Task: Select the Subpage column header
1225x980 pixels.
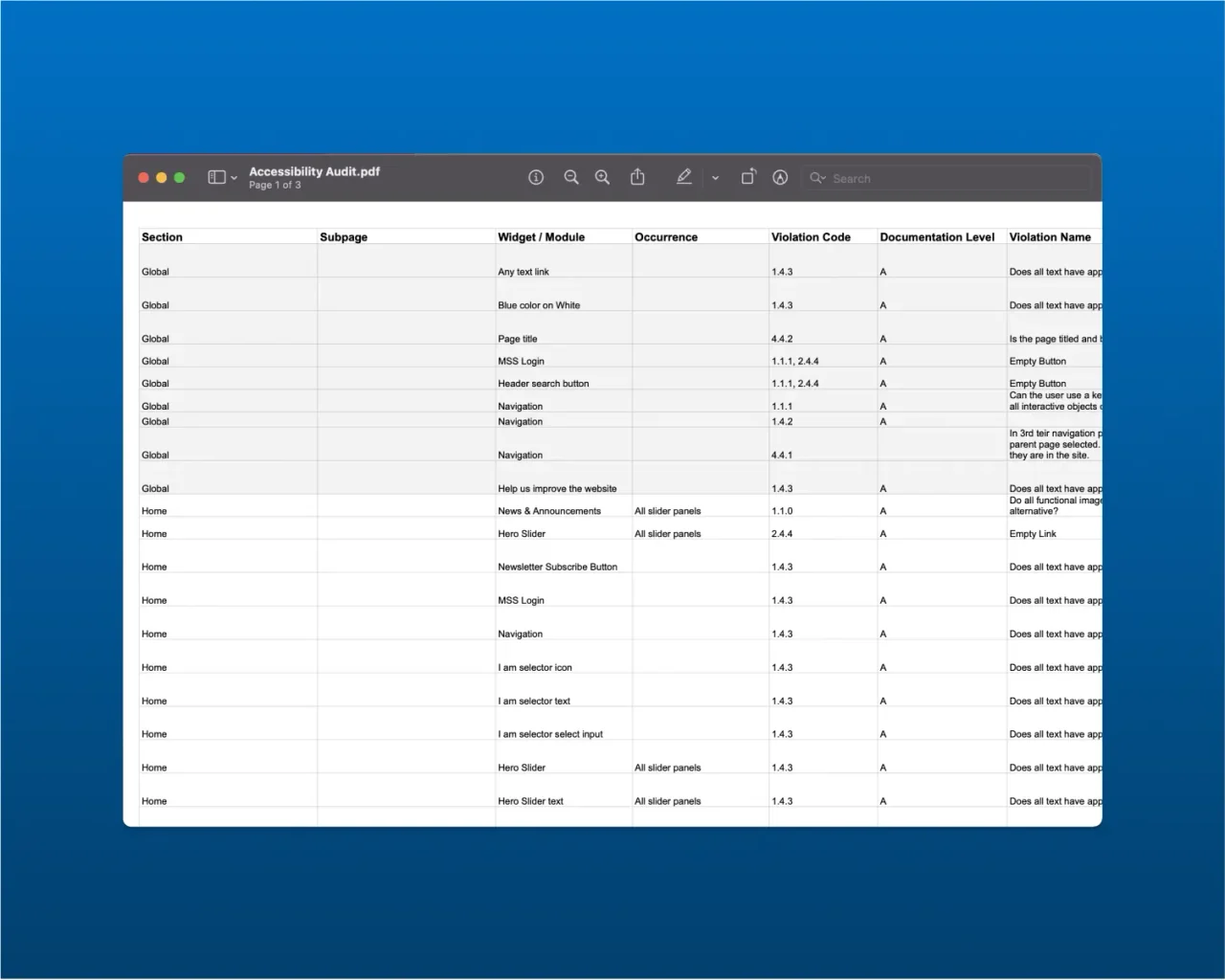Action: coord(344,237)
